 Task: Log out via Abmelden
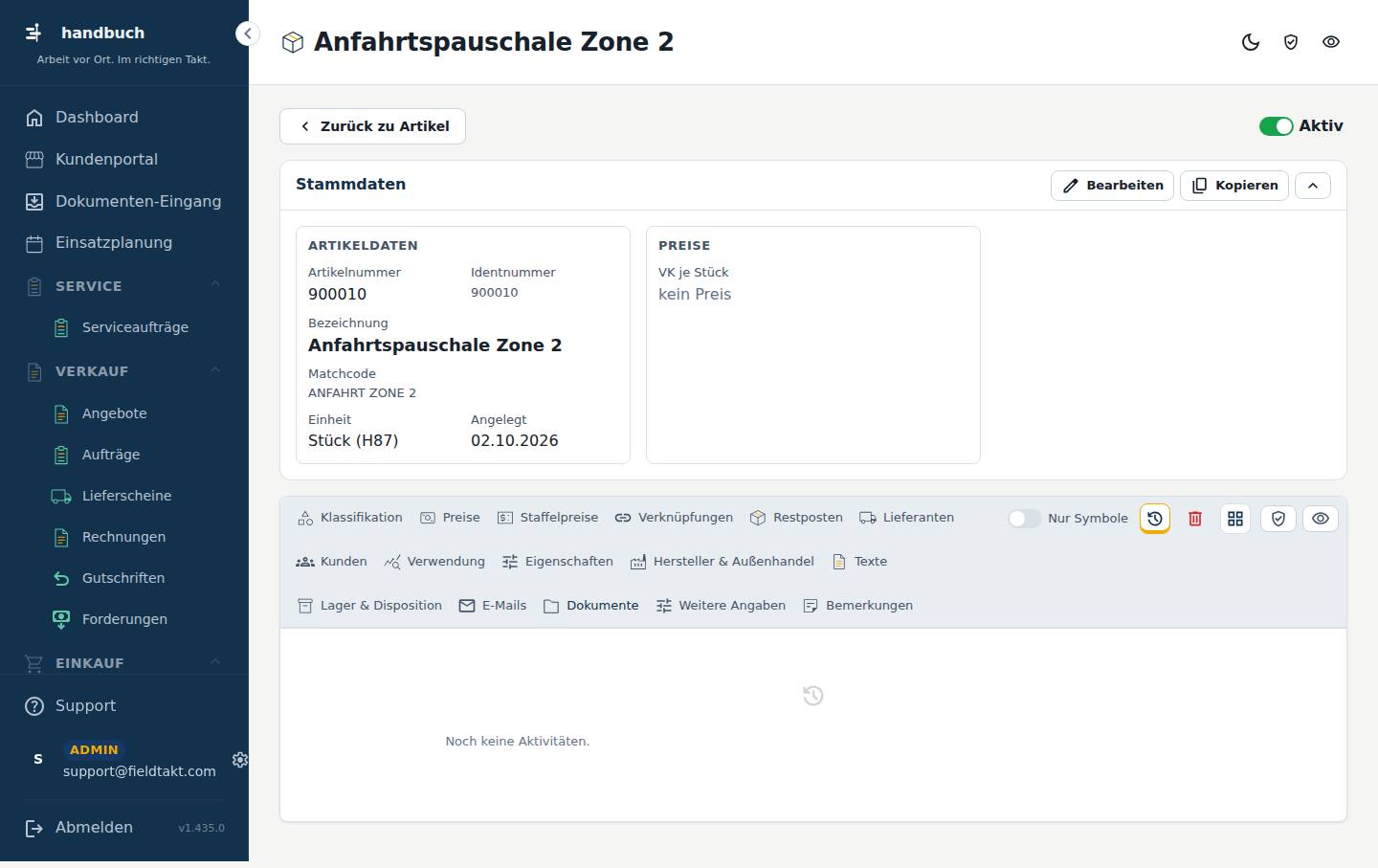79,828
